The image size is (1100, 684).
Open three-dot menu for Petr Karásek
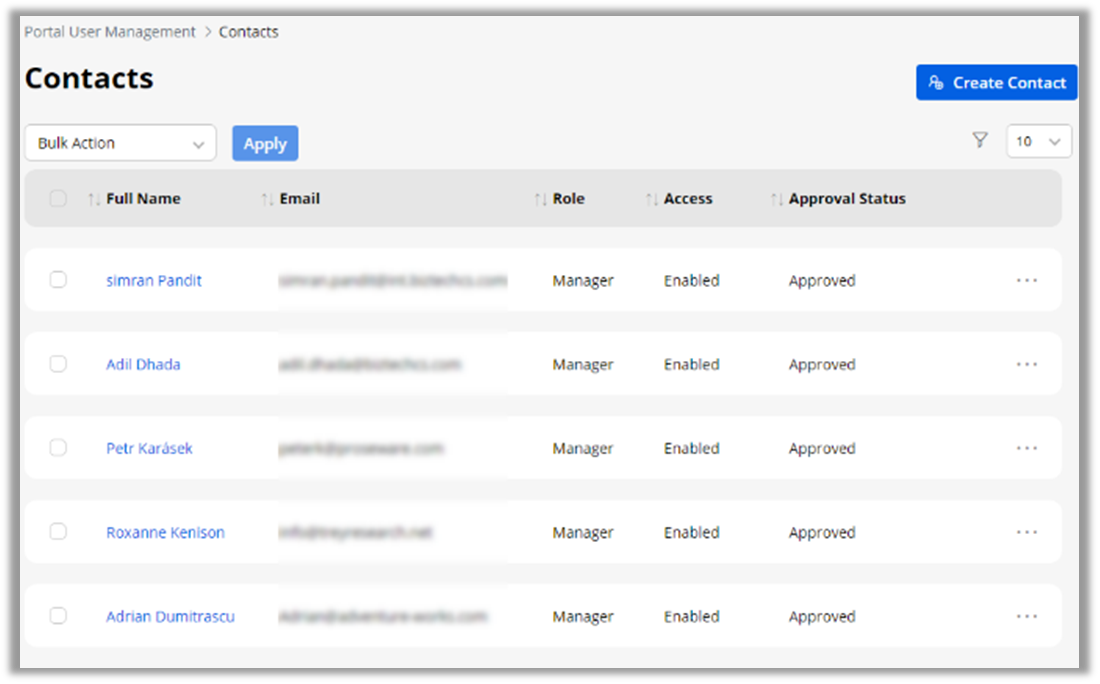pyautogui.click(x=1026, y=449)
